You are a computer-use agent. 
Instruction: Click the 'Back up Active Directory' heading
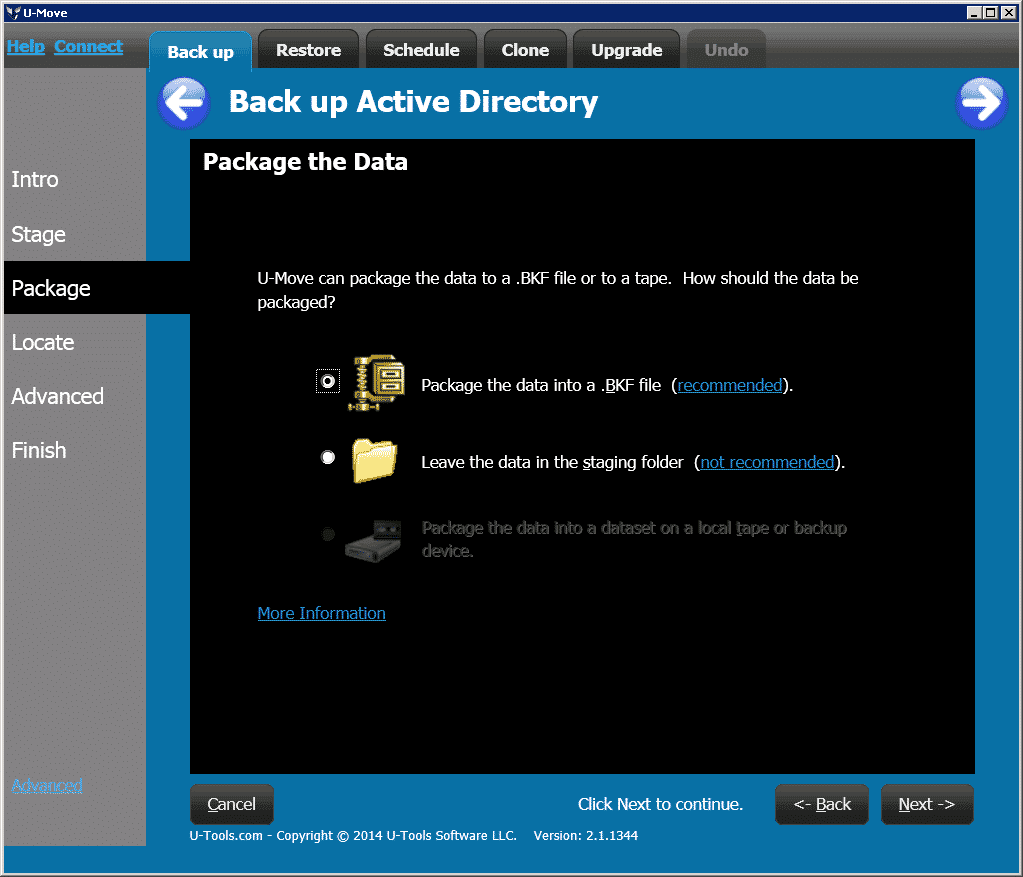(414, 102)
